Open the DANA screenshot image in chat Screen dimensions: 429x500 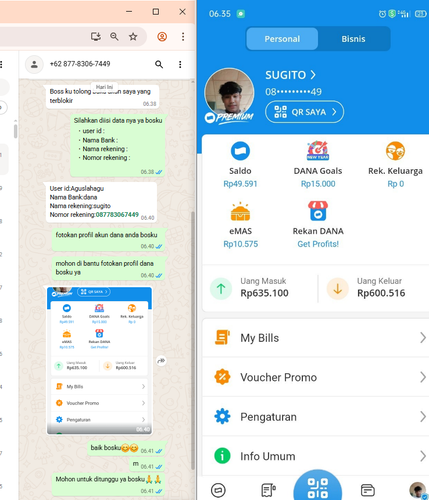99,361
